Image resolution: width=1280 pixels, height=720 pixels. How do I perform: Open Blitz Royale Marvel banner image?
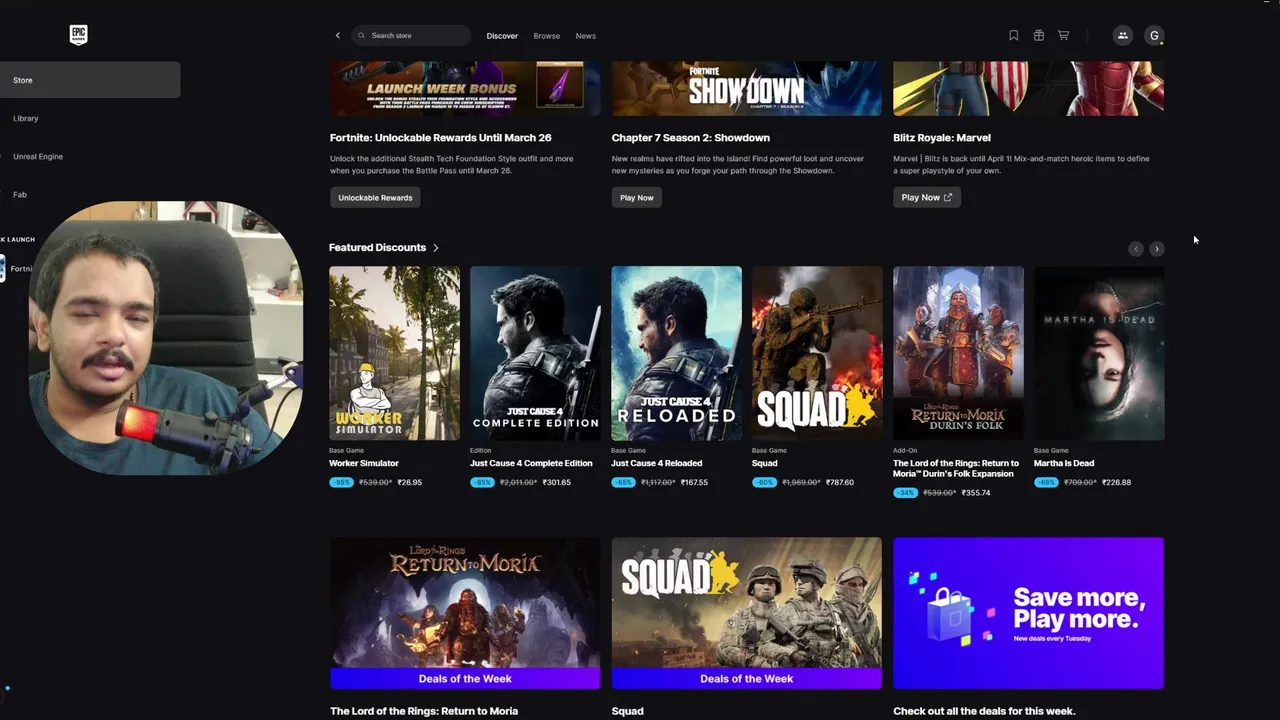pyautogui.click(x=1028, y=88)
